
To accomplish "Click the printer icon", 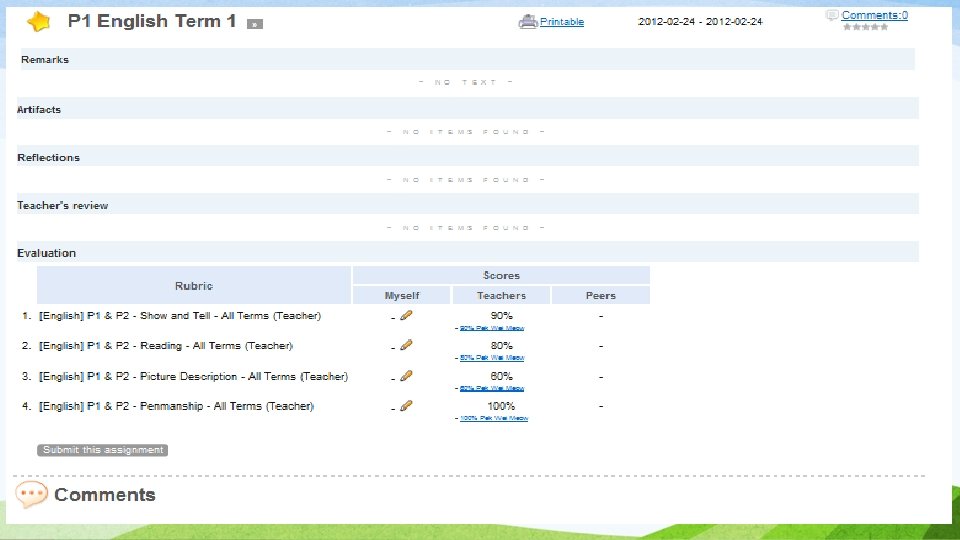I will pyautogui.click(x=528, y=21).
